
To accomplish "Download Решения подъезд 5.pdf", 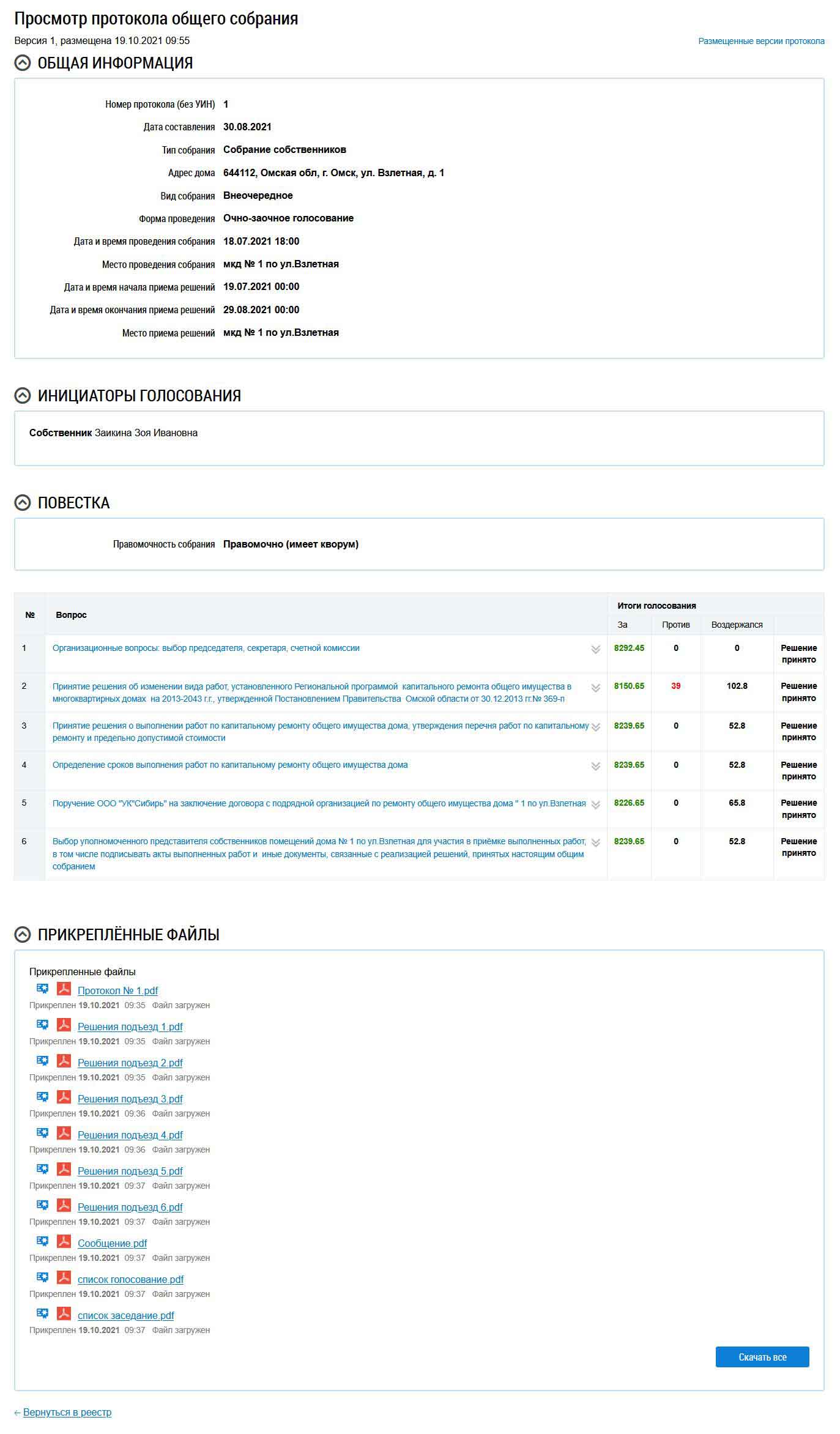I will pyautogui.click(x=130, y=1171).
